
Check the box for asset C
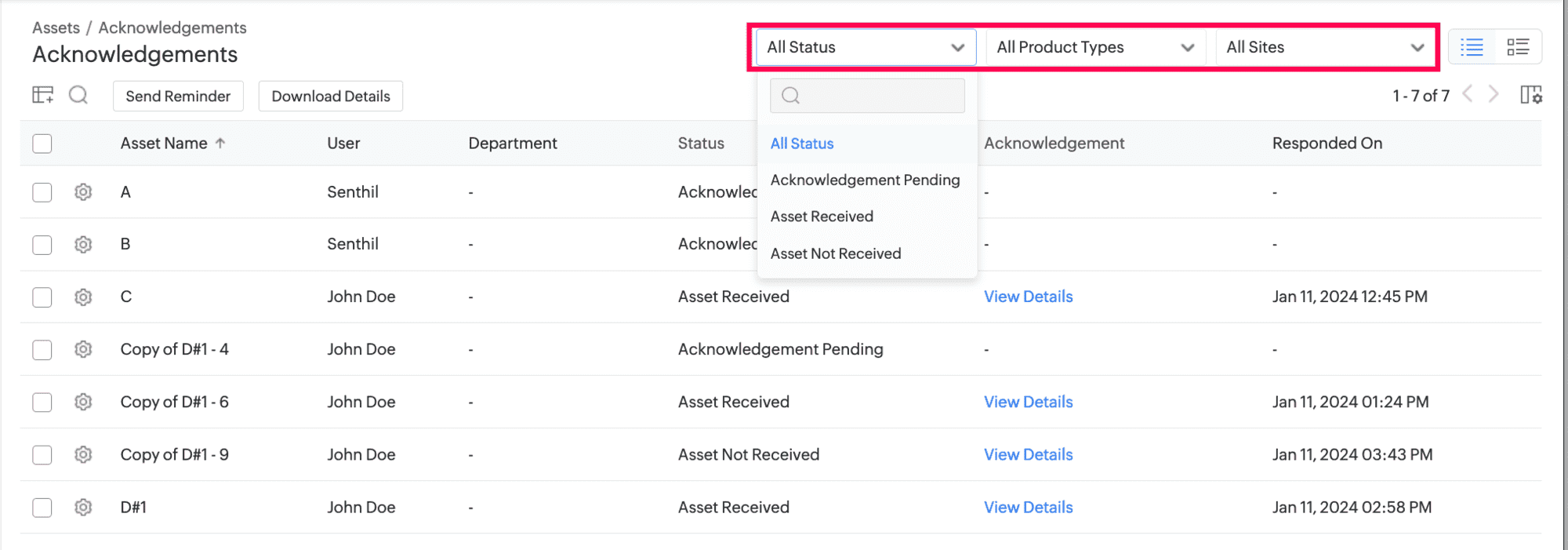click(x=42, y=297)
